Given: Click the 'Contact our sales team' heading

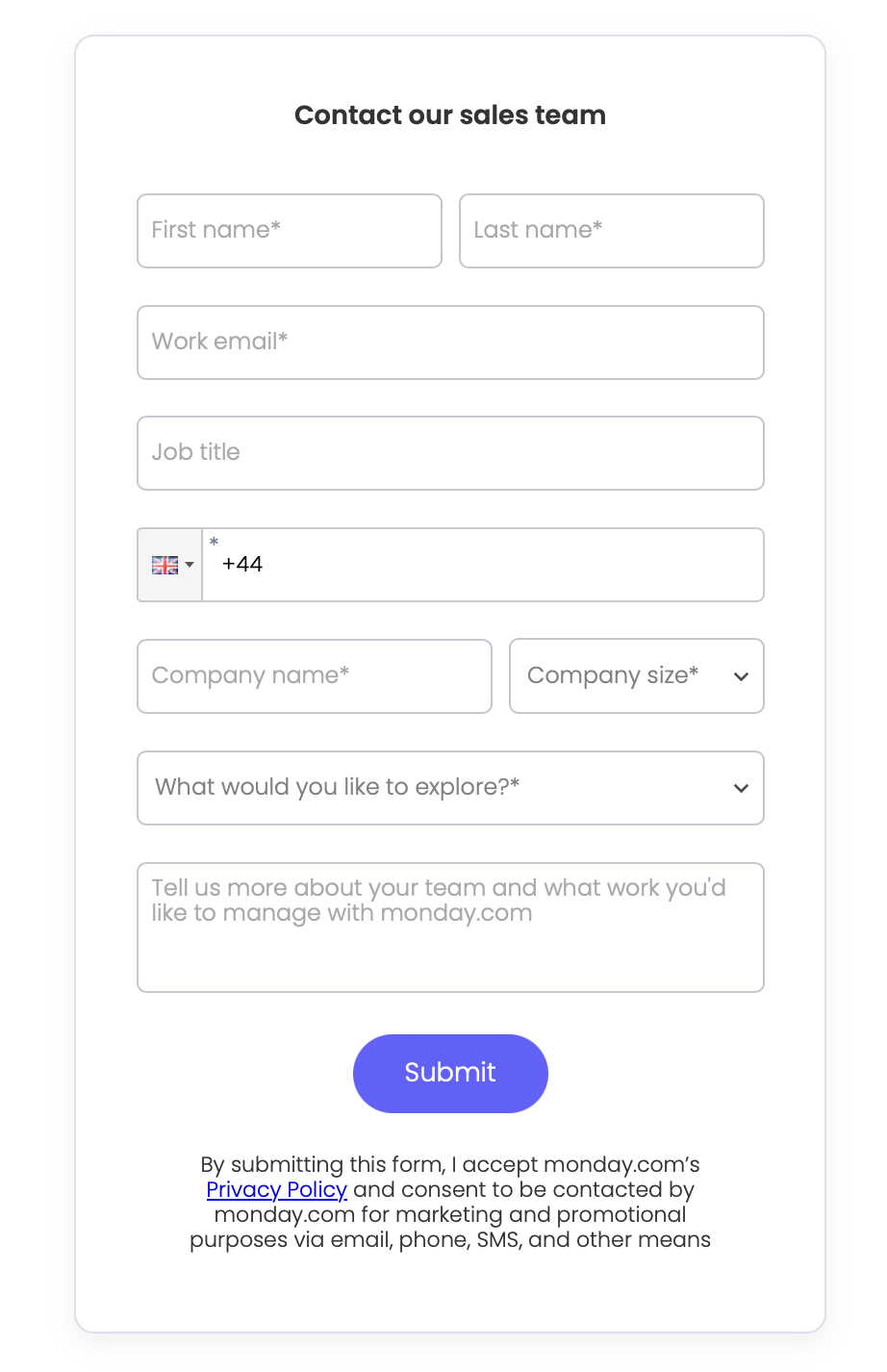Looking at the screenshot, I should 450,114.
